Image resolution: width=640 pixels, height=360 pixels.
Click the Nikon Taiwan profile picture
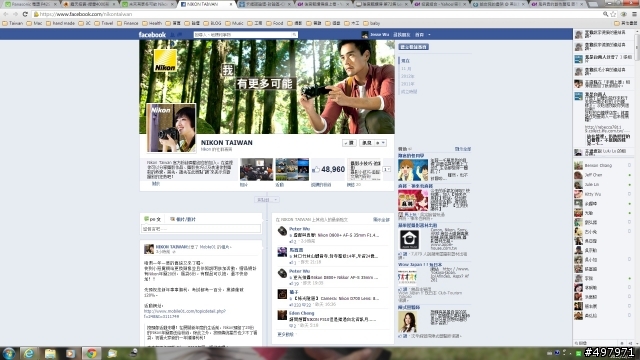171,128
